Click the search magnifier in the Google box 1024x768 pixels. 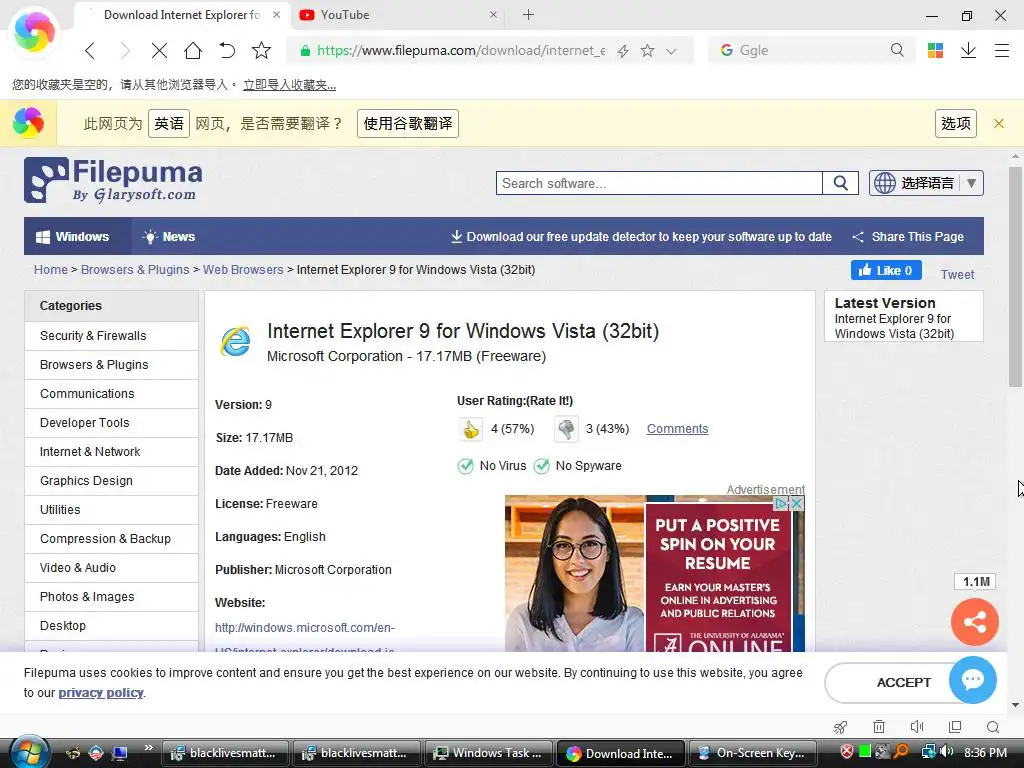(897, 50)
